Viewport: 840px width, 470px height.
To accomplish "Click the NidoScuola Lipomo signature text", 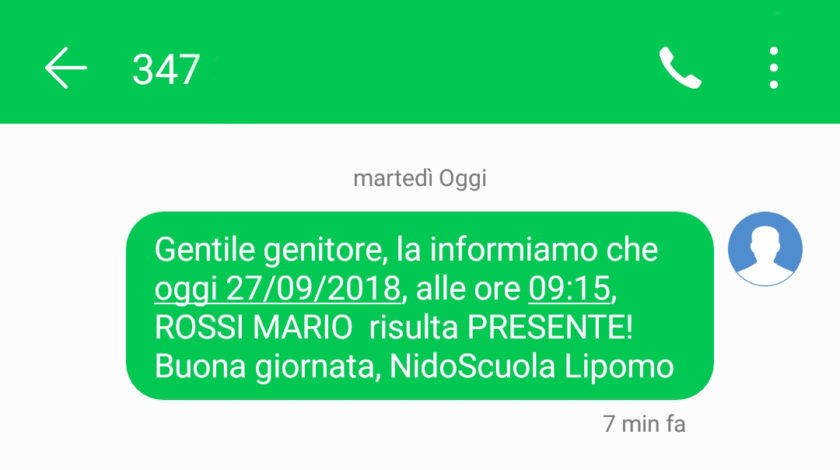I will click(x=531, y=367).
